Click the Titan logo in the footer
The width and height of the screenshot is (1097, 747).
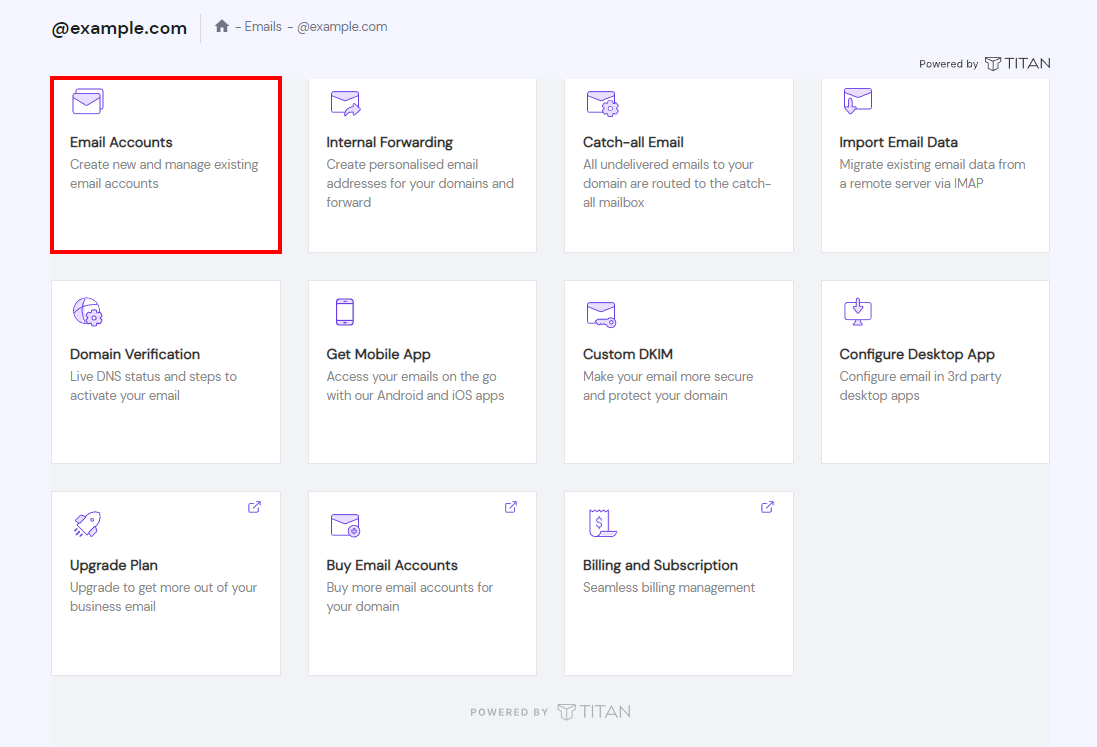point(594,712)
